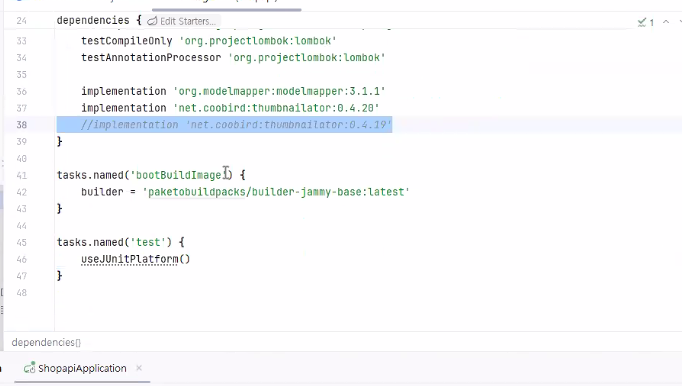The height and width of the screenshot is (386, 682).
Task: Click the ShopapiApplication Spring run icon
Action: [29, 368]
